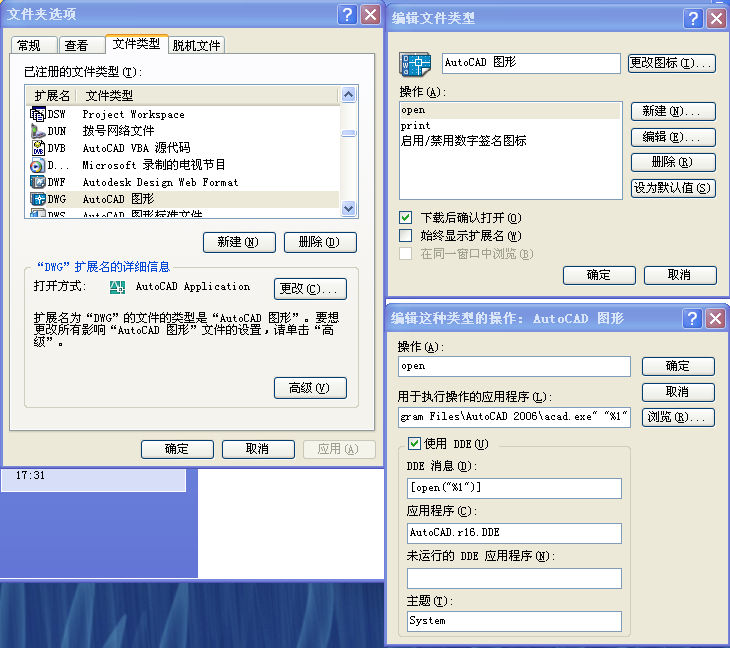Click 新建(N)... in 编辑文件类型

click(673, 111)
